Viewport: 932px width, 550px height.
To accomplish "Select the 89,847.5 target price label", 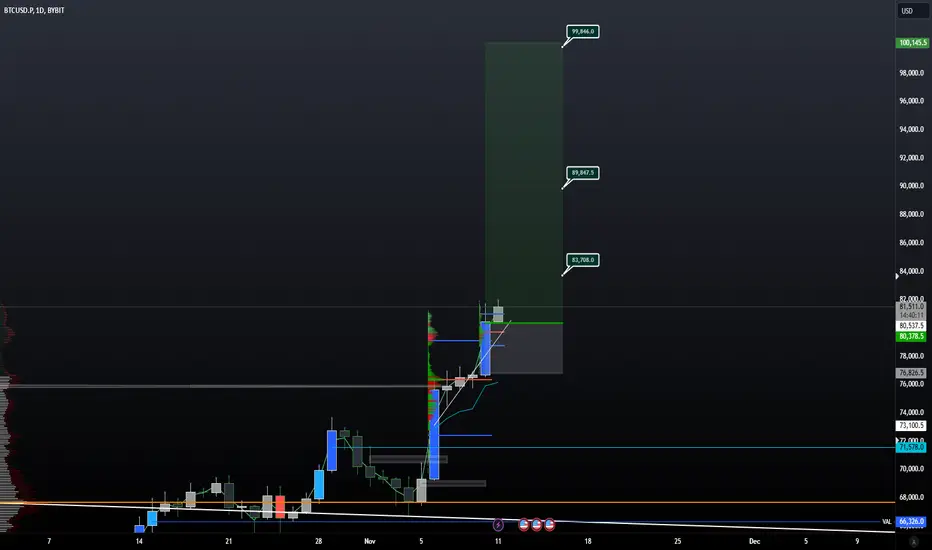I will pos(582,173).
